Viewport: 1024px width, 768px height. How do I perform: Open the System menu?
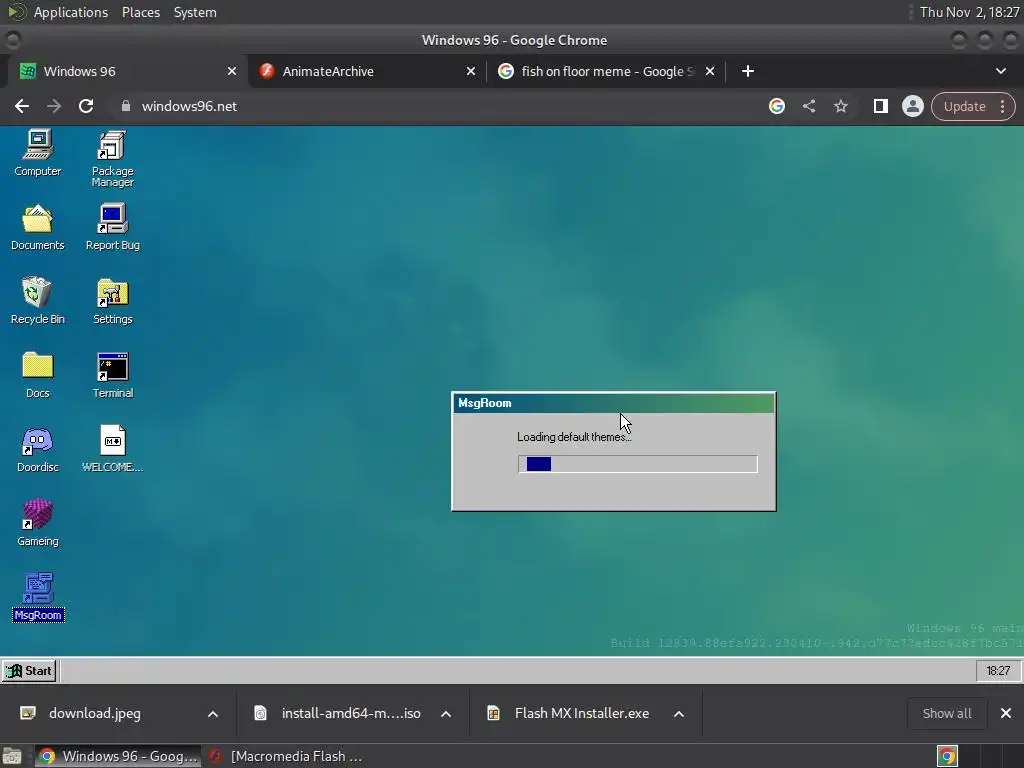click(x=195, y=12)
